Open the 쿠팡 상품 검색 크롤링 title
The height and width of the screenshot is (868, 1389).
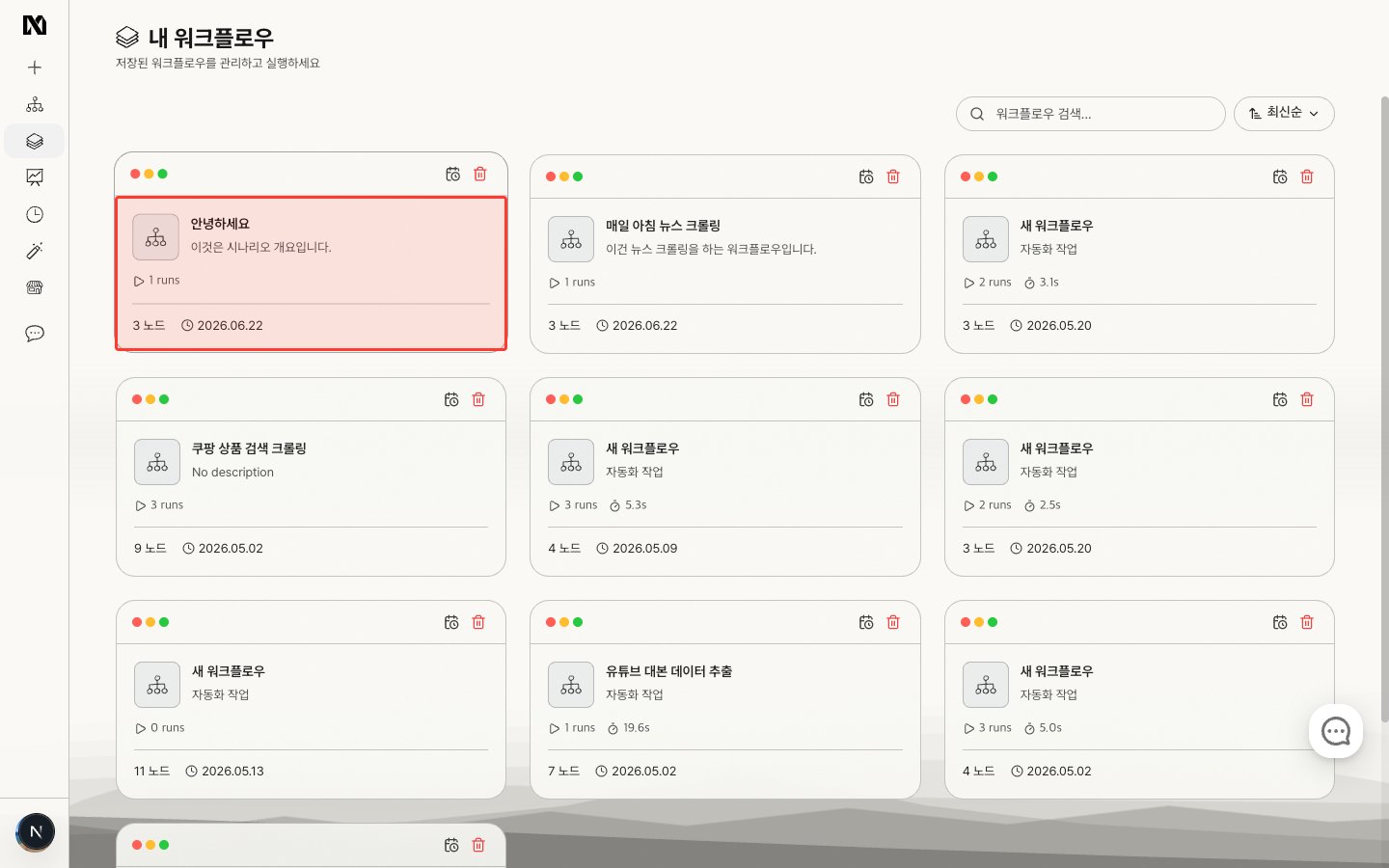249,448
